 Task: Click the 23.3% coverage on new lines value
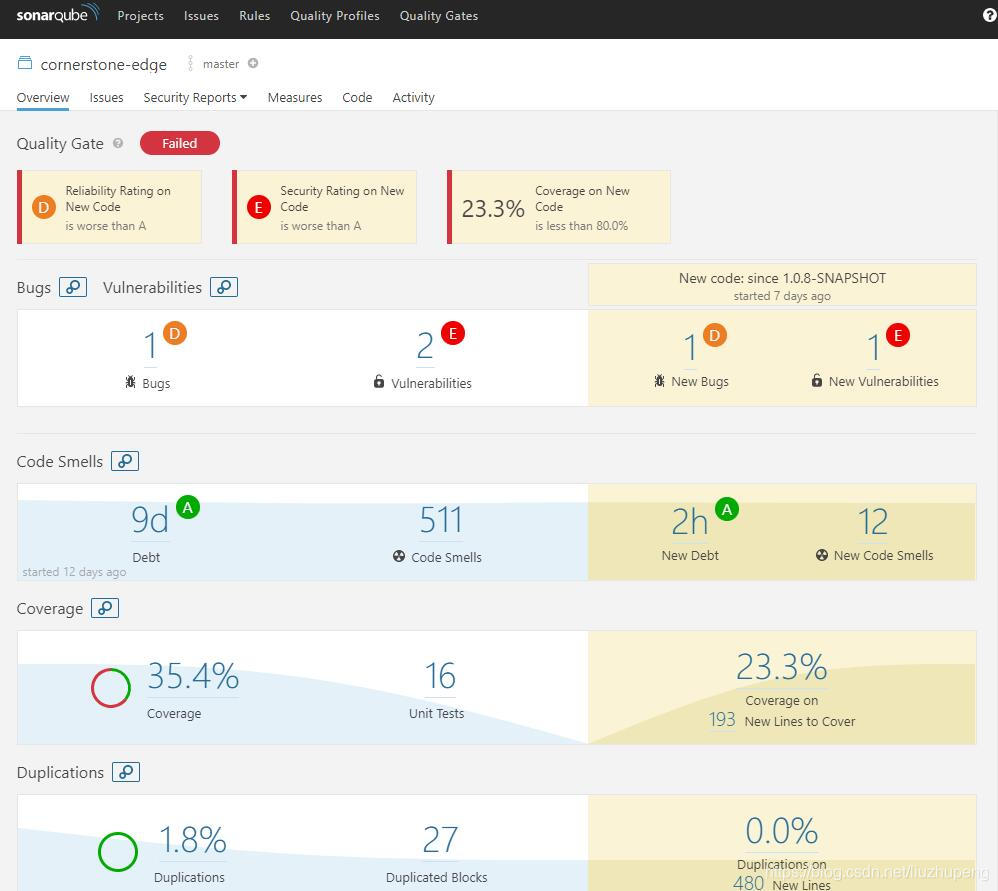pyautogui.click(x=782, y=667)
